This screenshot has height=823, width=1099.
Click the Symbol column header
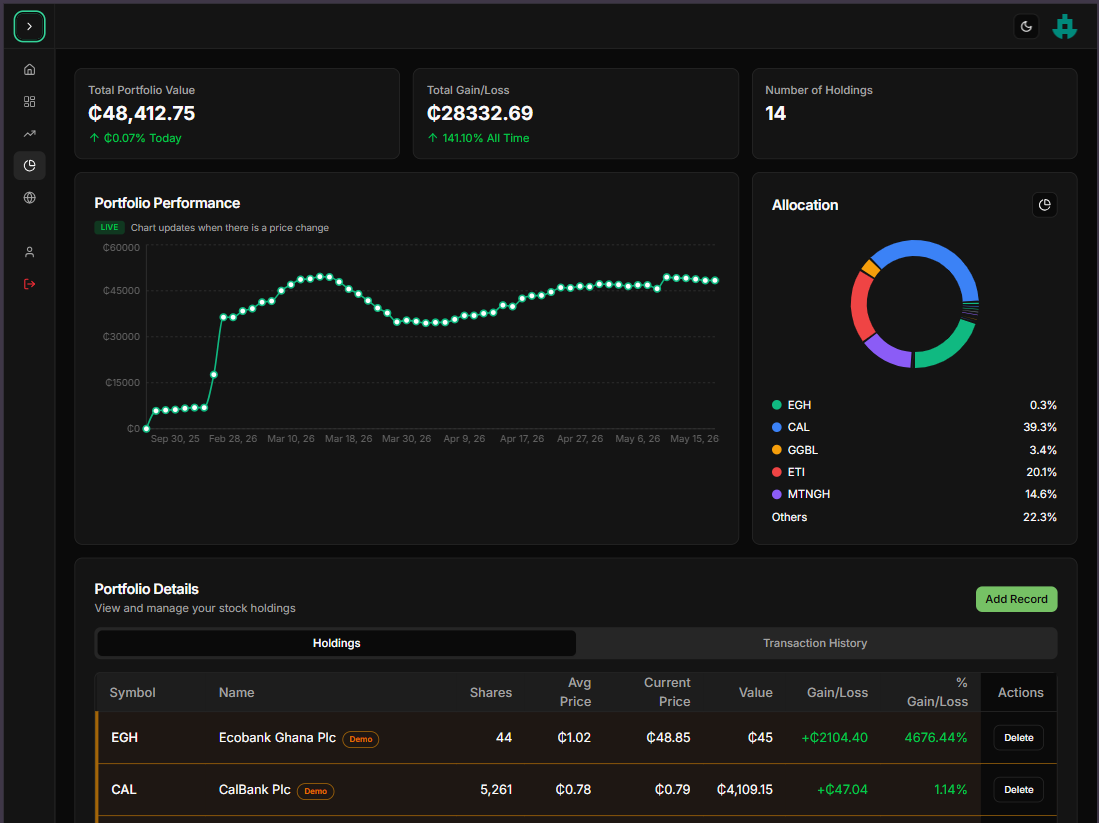132,693
